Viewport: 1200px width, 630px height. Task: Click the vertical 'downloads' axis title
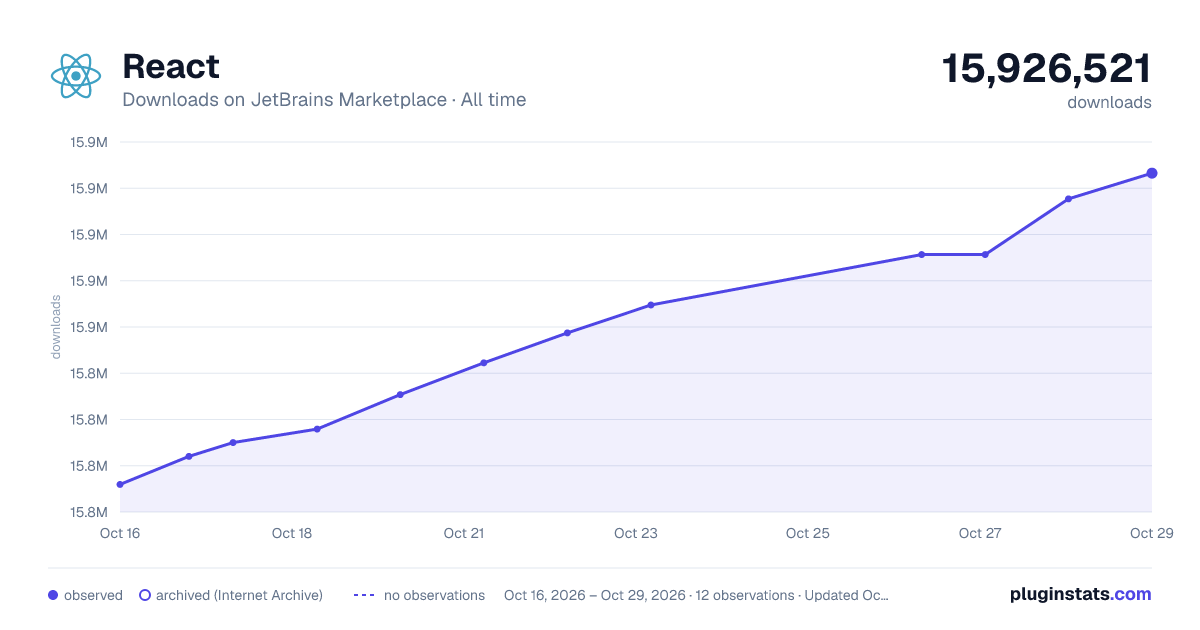tap(56, 327)
